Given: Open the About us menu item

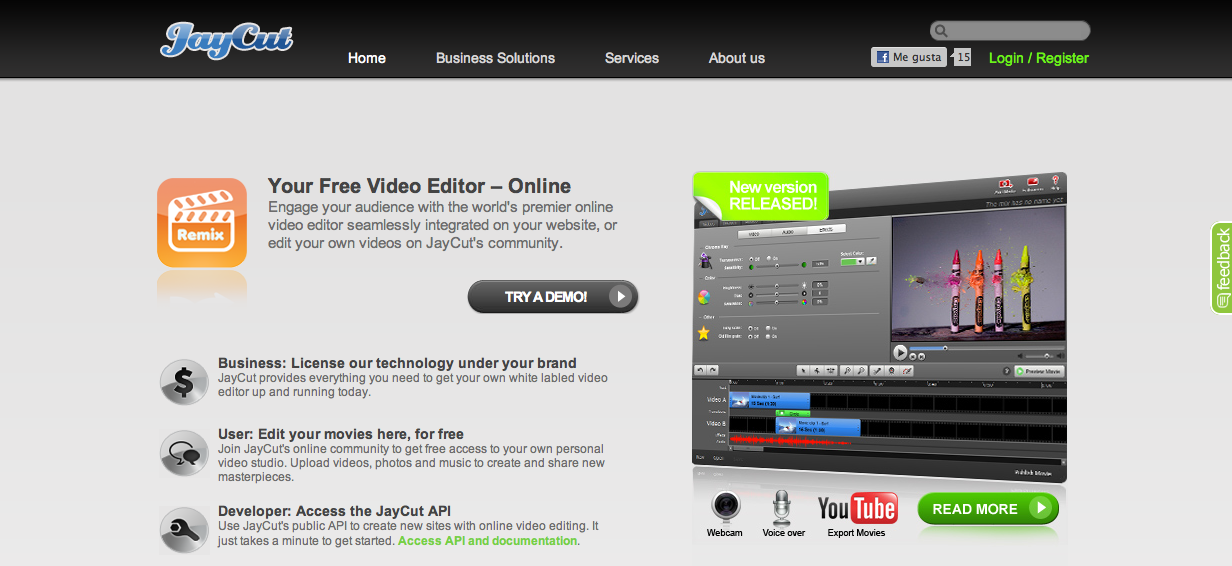Looking at the screenshot, I should tap(737, 58).
